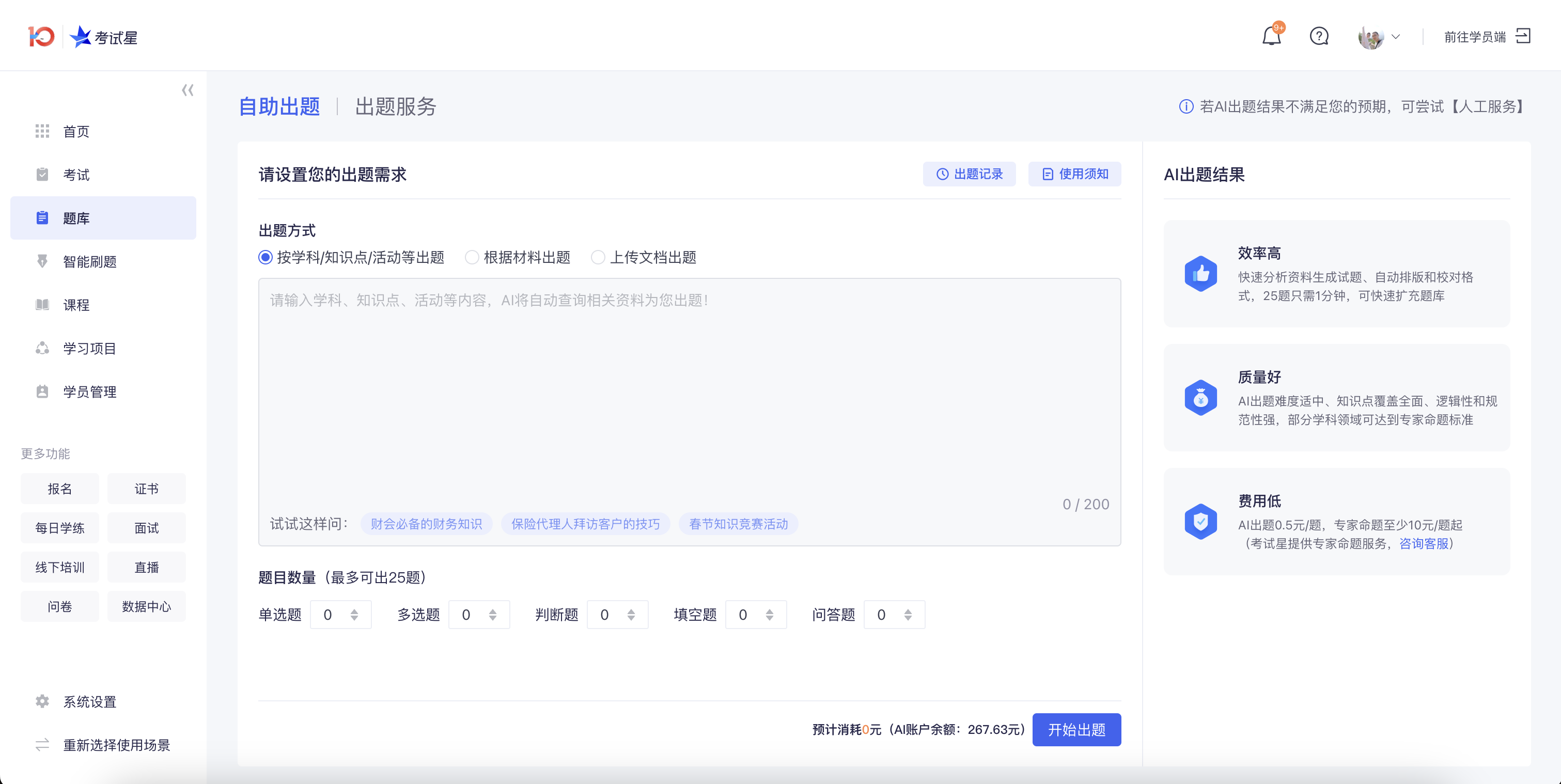The image size is (1561, 784).
Task: Click the exit icon beside 前往学员端
Action: pyautogui.click(x=1523, y=36)
